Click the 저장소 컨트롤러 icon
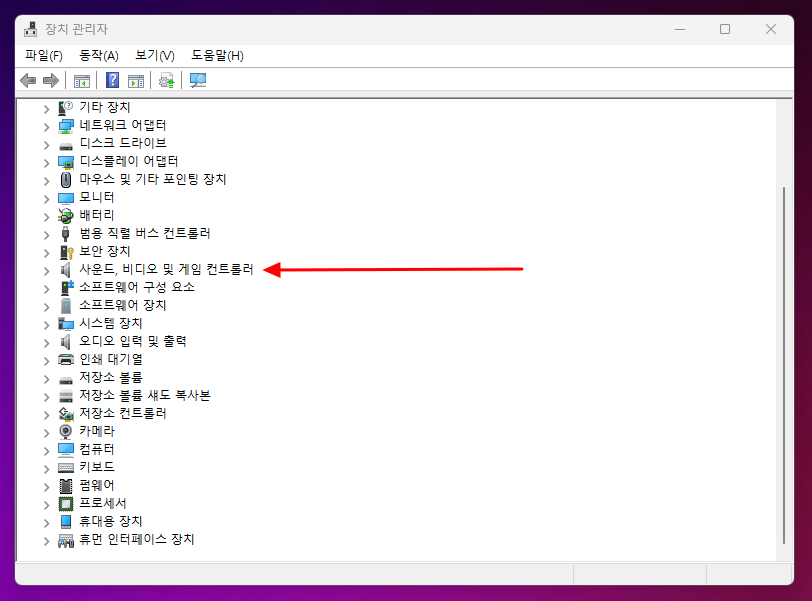Screen dimensions: 812x601 point(66,414)
